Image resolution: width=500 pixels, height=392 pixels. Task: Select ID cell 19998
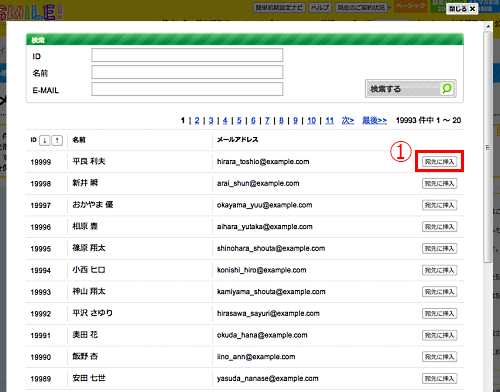point(41,184)
